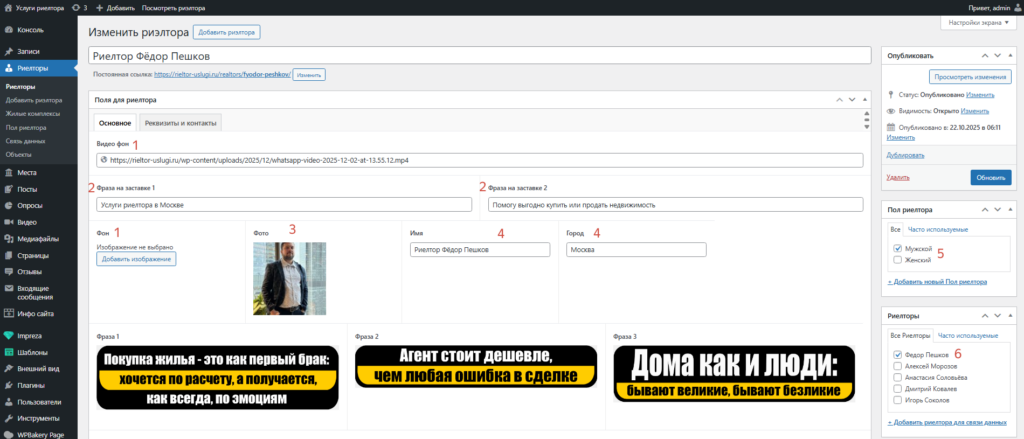Screen dimensions: 1024x439
Task: Open Impreza theme diamond icon
Action: point(8,336)
